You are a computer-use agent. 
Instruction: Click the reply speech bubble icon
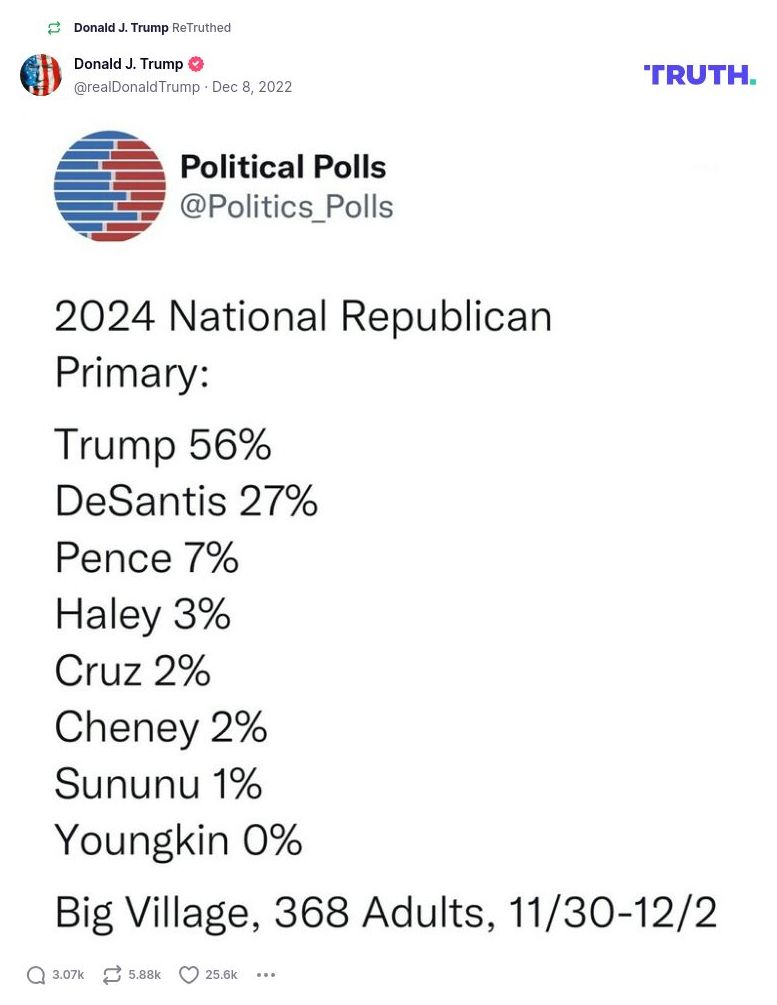[x=36, y=975]
